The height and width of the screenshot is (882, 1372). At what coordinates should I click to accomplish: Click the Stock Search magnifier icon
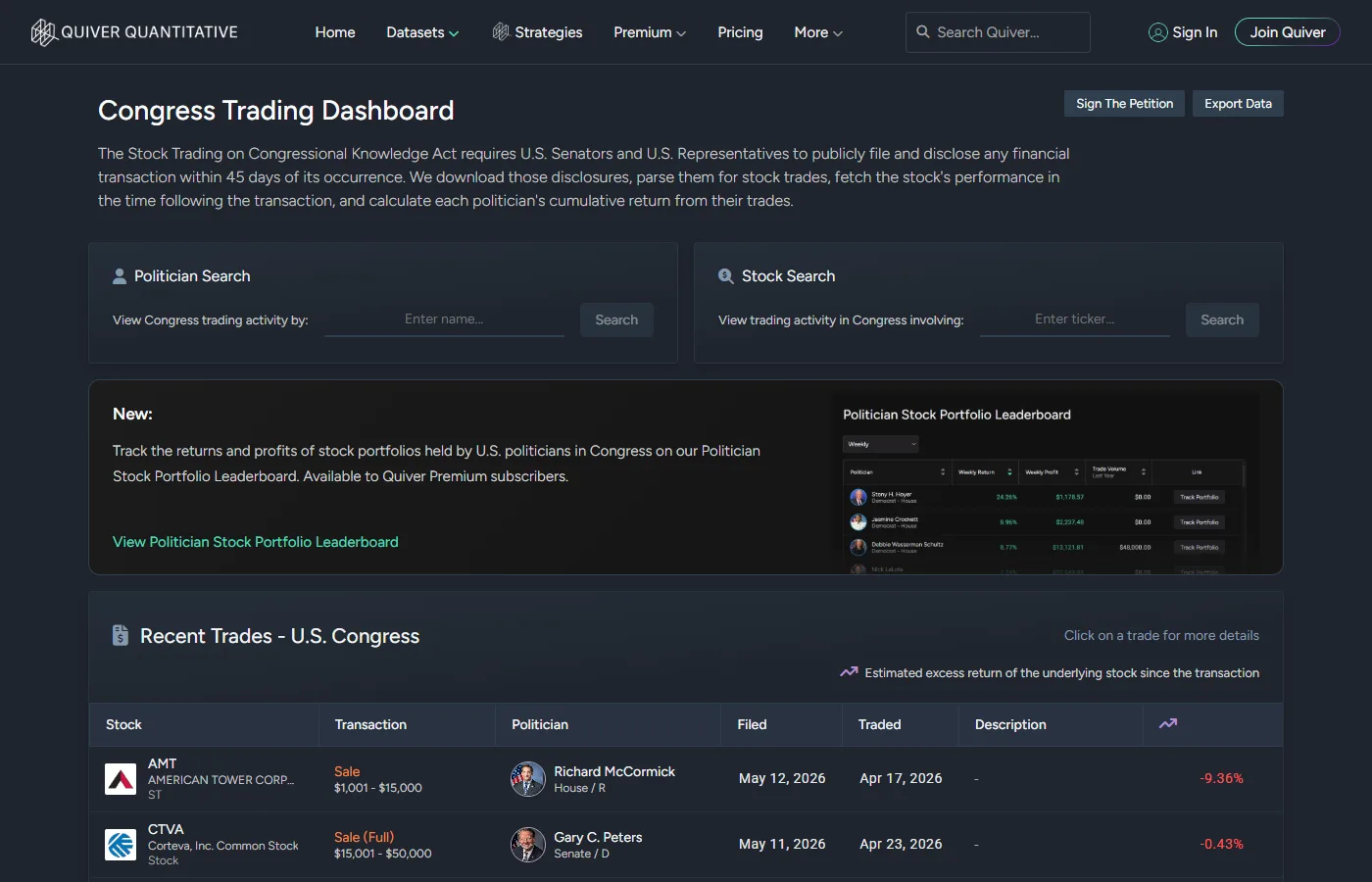[726, 276]
